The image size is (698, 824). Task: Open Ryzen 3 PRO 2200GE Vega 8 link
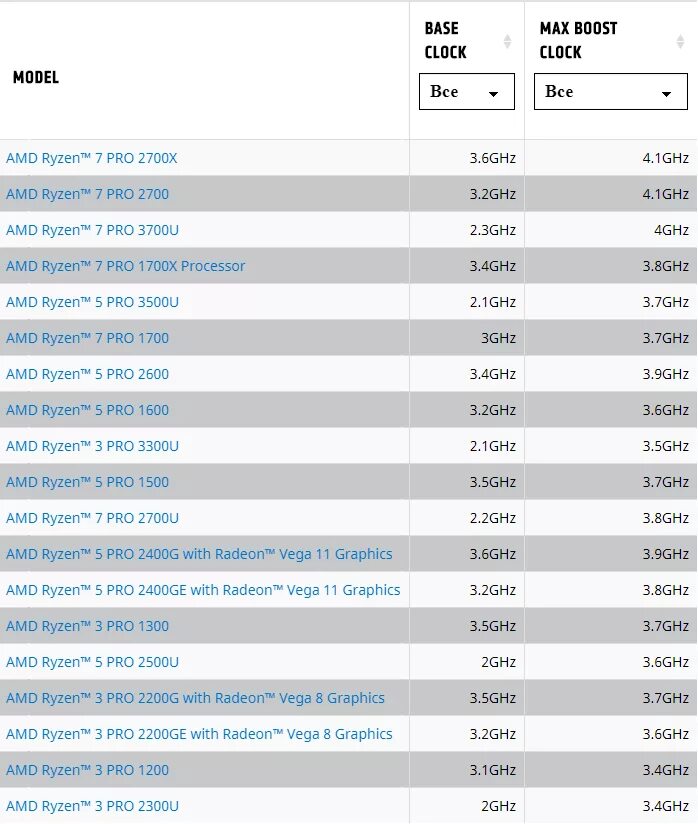click(199, 734)
